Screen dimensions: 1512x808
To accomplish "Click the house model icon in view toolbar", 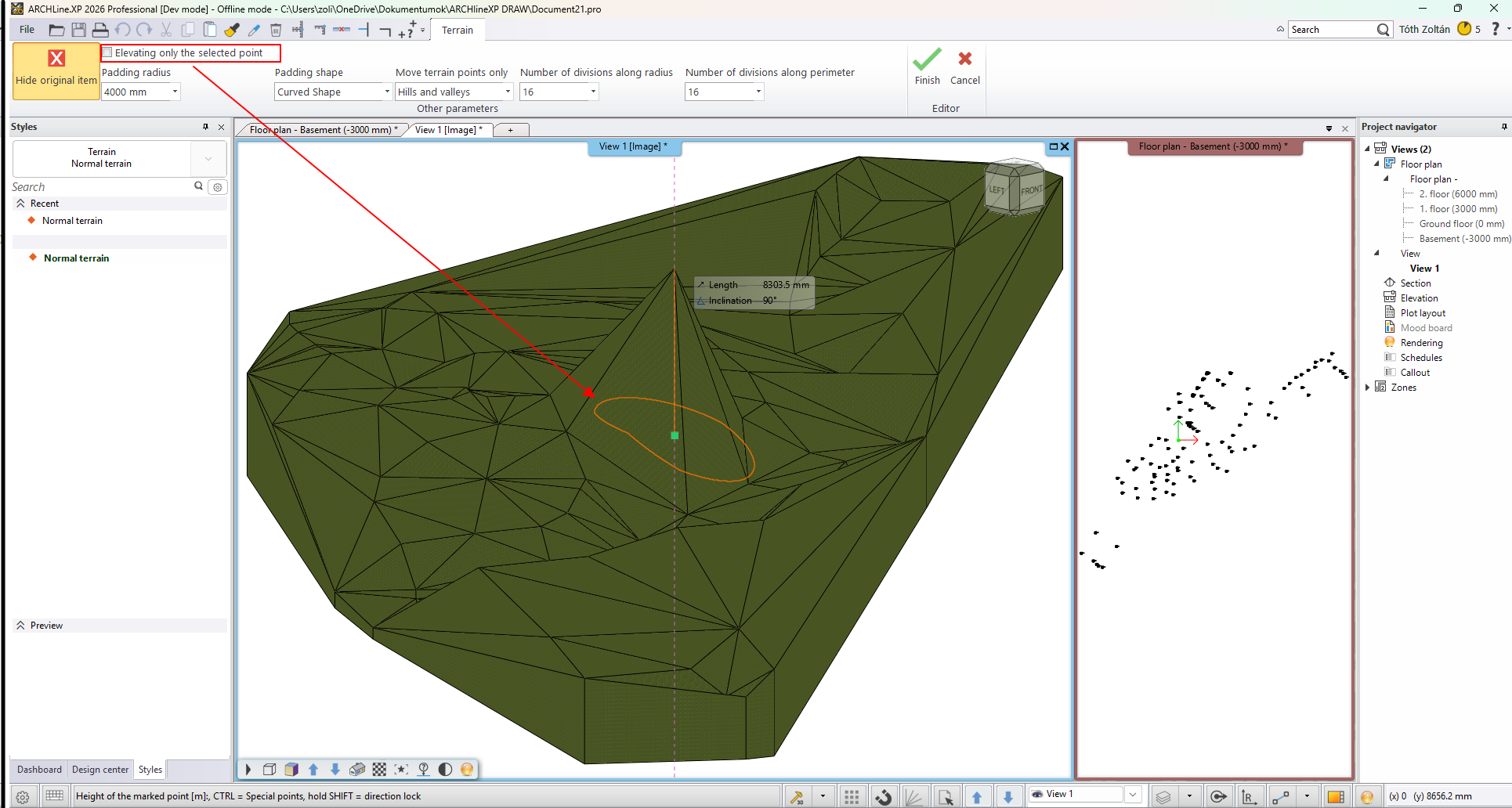I will tap(357, 770).
